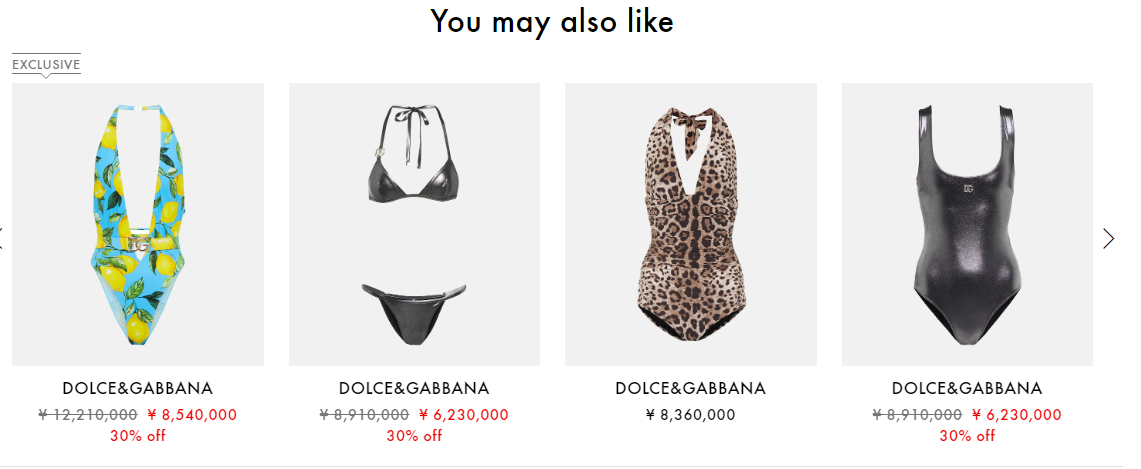
Task: Open the metallic black one-piece swimsuit image
Action: point(967,224)
